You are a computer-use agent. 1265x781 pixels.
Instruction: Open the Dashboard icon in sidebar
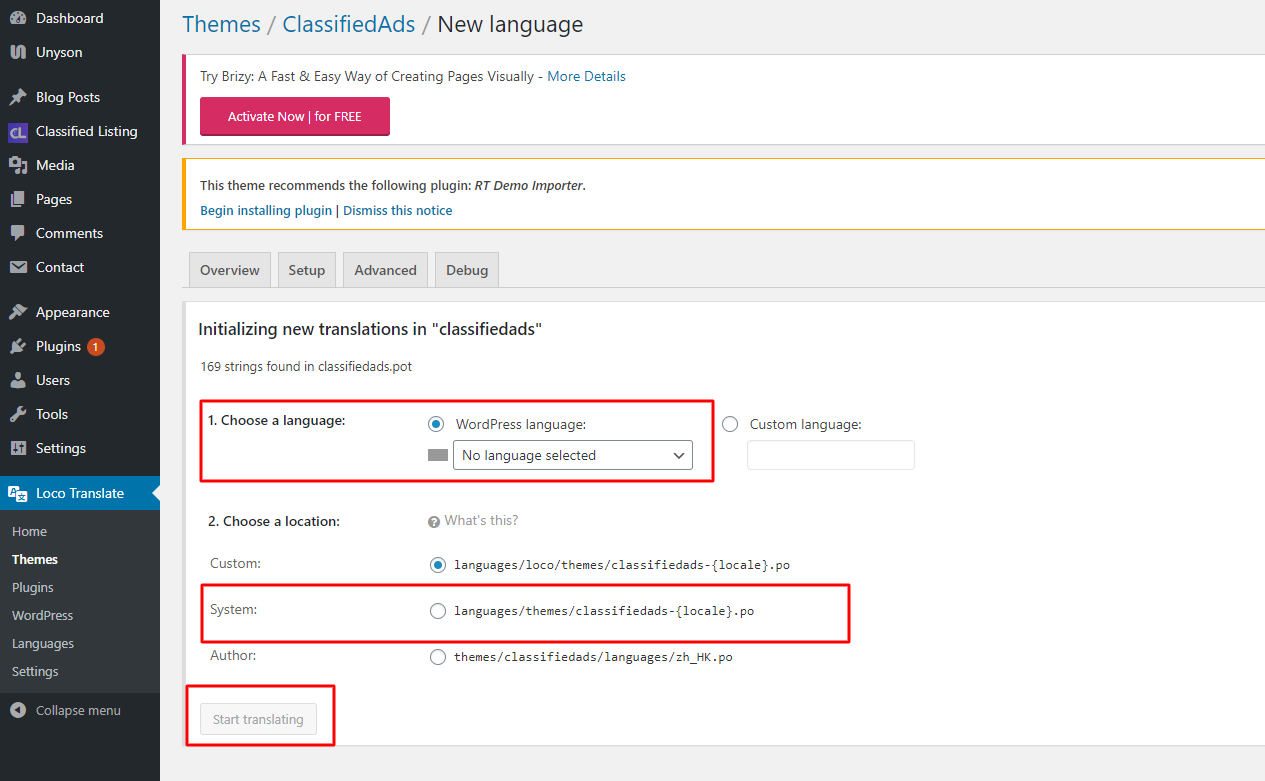tap(18, 18)
